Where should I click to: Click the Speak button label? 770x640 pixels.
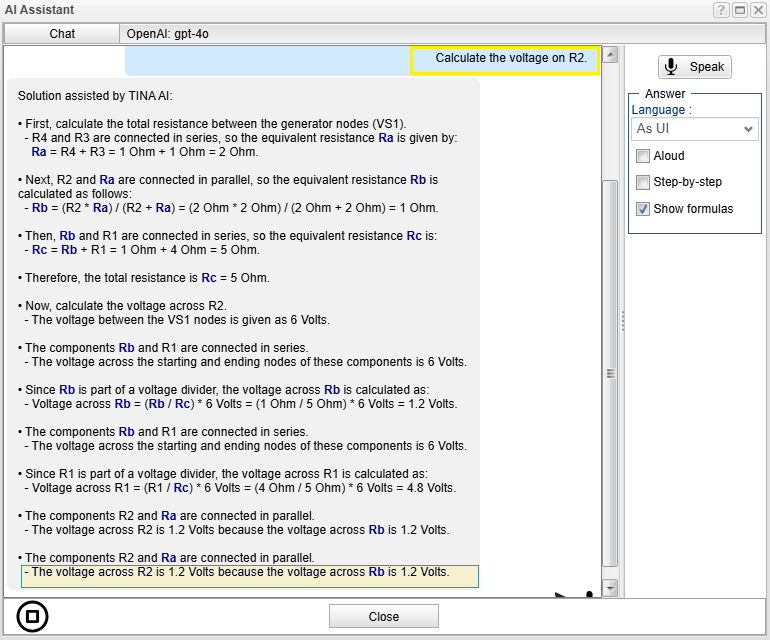pyautogui.click(x=707, y=67)
